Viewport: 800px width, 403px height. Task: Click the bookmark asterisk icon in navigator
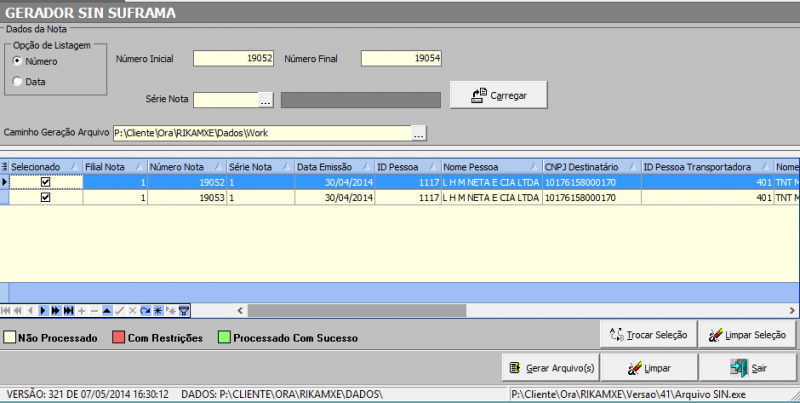158,311
